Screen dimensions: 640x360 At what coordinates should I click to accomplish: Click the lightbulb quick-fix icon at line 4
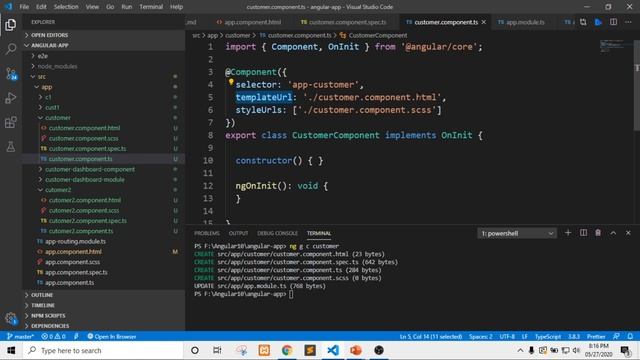(231, 82)
